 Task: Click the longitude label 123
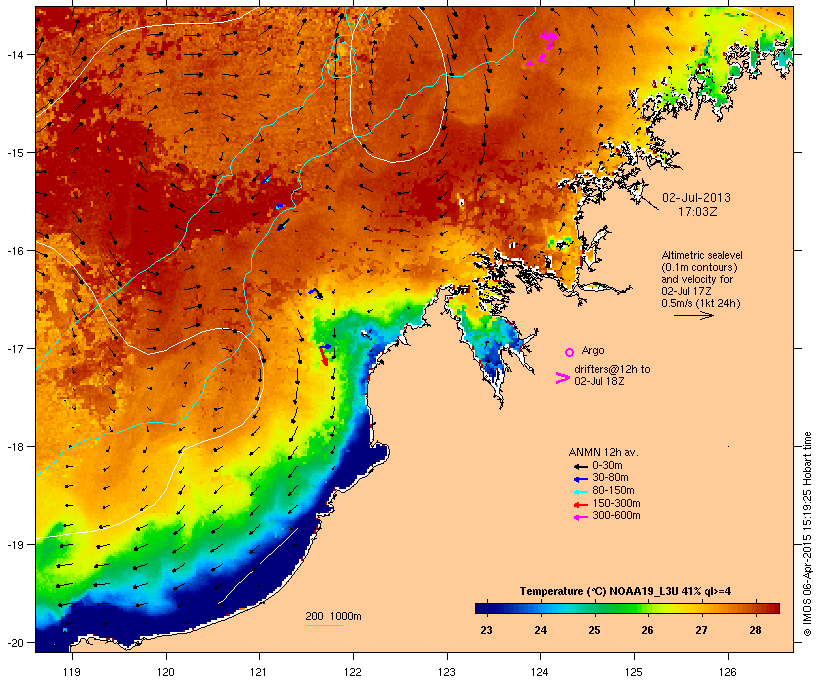point(447,672)
